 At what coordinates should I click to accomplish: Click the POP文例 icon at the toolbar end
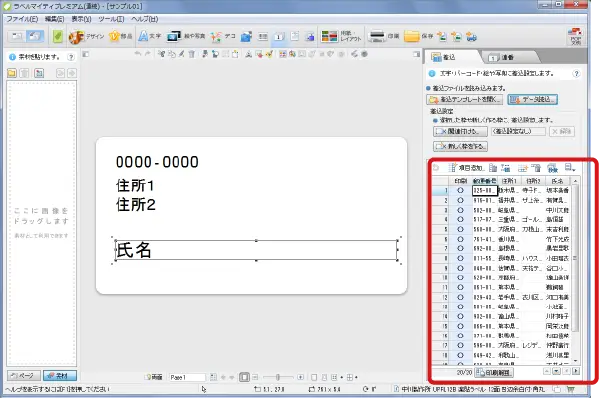point(575,36)
